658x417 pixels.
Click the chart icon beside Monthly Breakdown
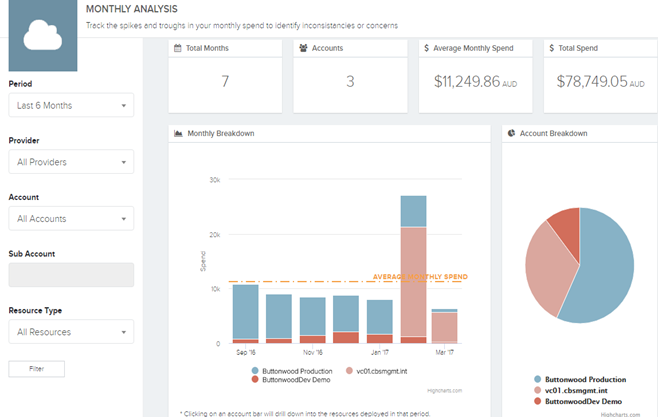coord(178,133)
